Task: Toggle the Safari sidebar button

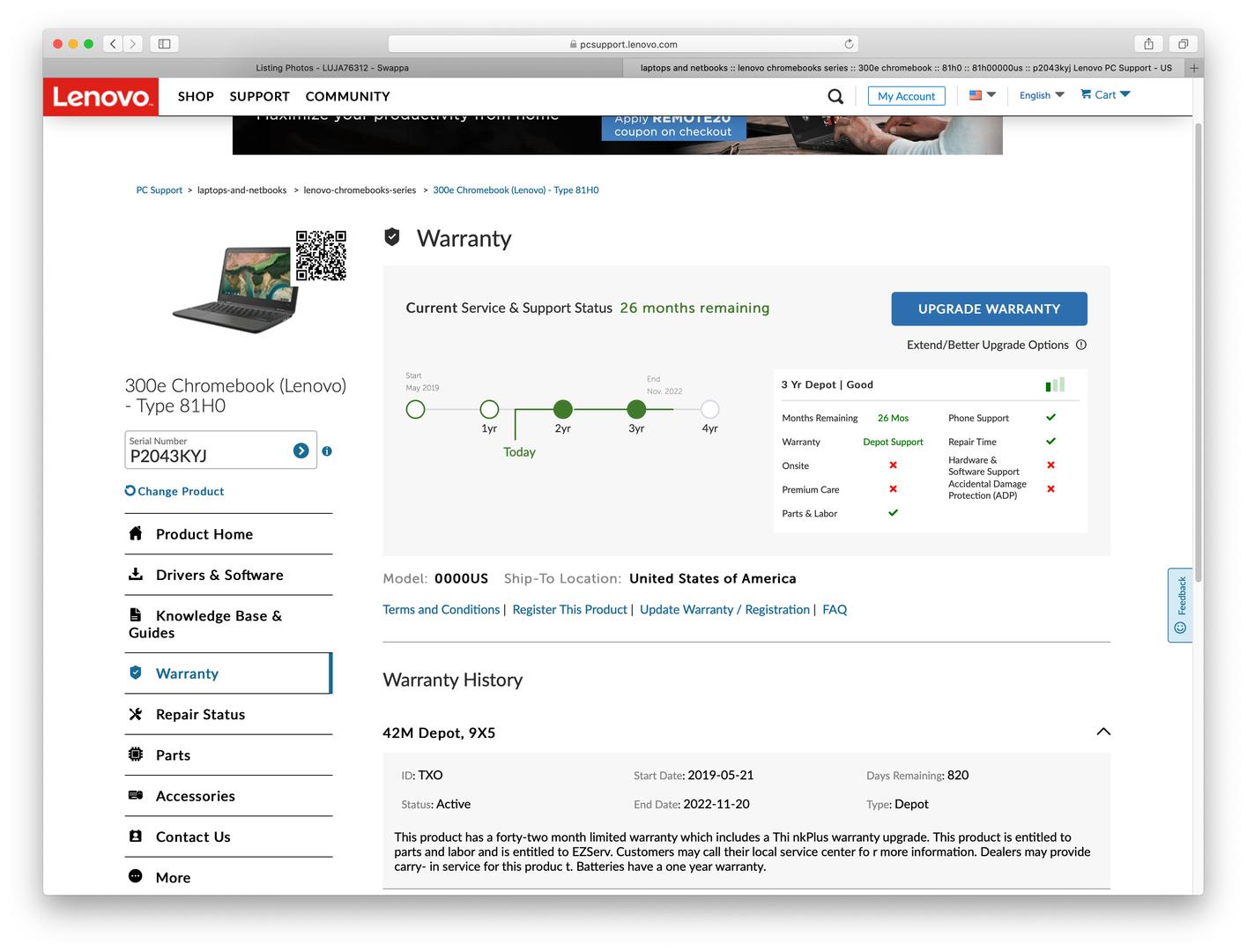Action: click(x=164, y=43)
